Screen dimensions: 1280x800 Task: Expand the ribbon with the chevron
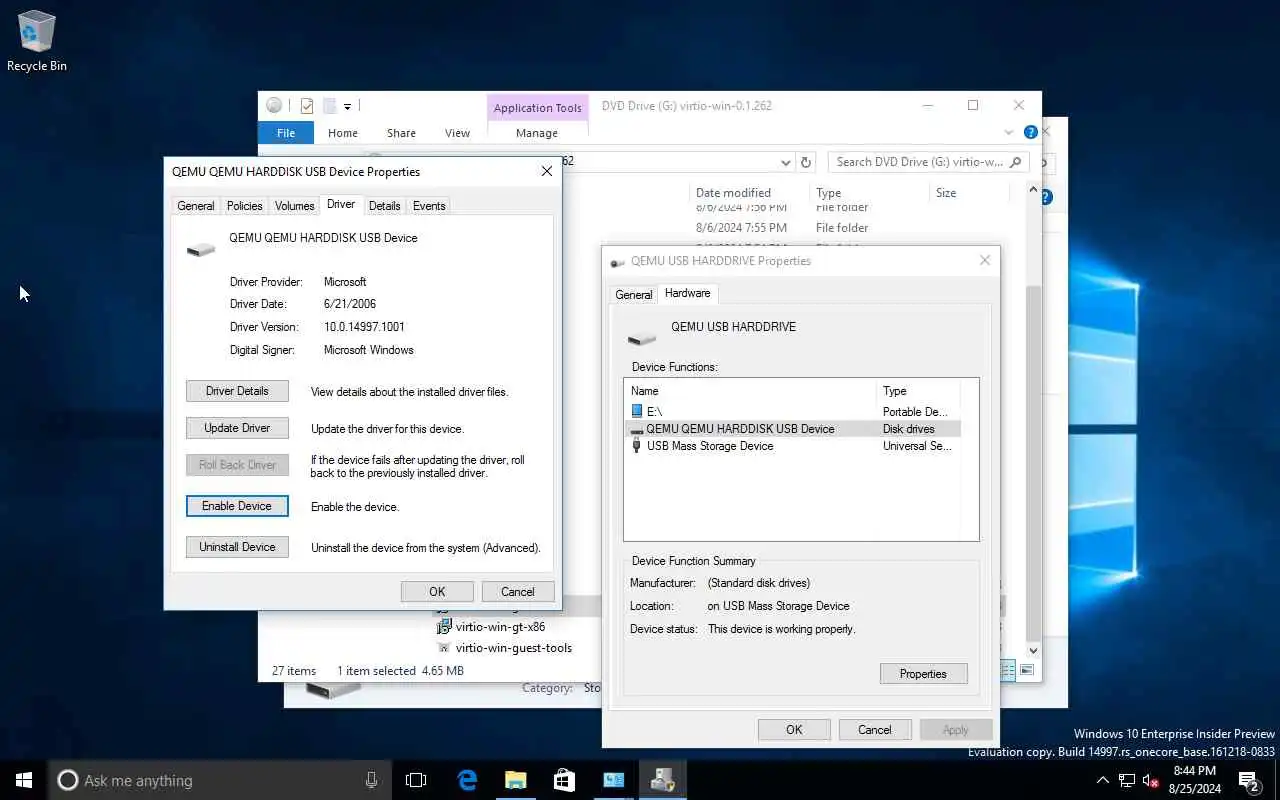pos(1008,132)
